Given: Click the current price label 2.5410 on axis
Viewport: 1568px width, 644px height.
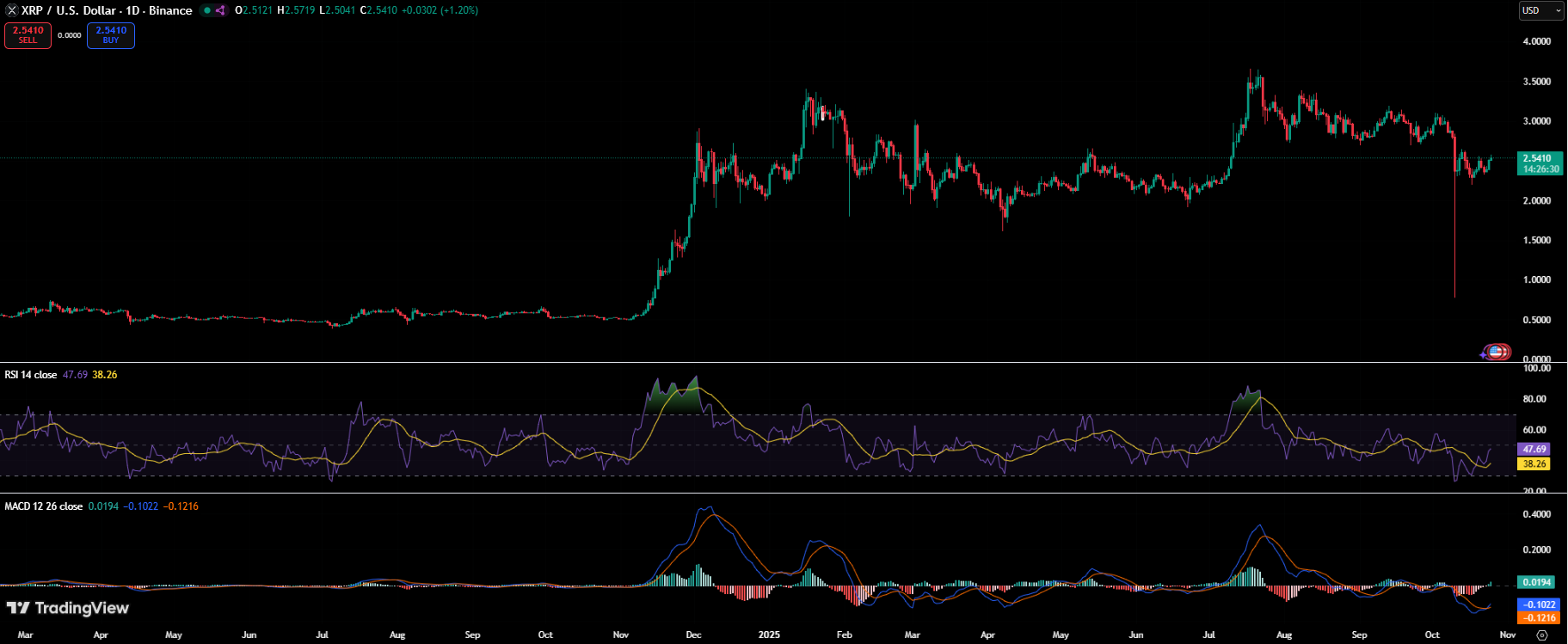Looking at the screenshot, I should click(1539, 158).
